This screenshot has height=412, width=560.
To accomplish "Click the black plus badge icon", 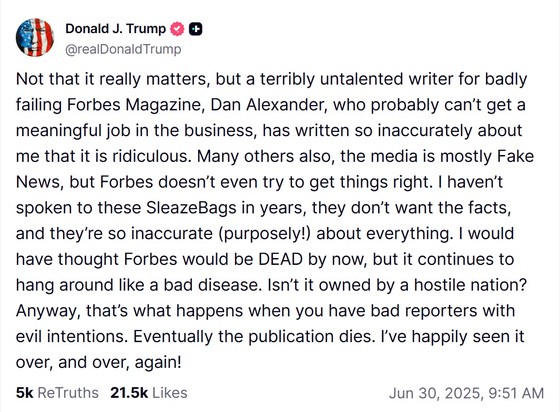I will [x=195, y=29].
